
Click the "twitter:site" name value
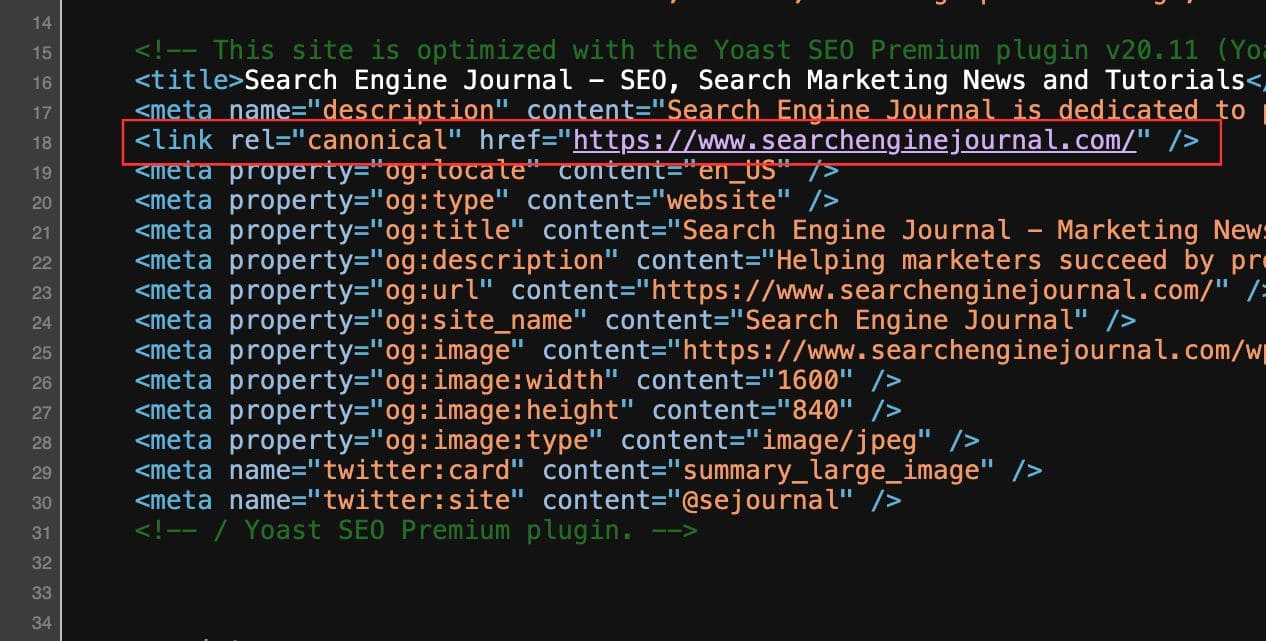(x=416, y=500)
